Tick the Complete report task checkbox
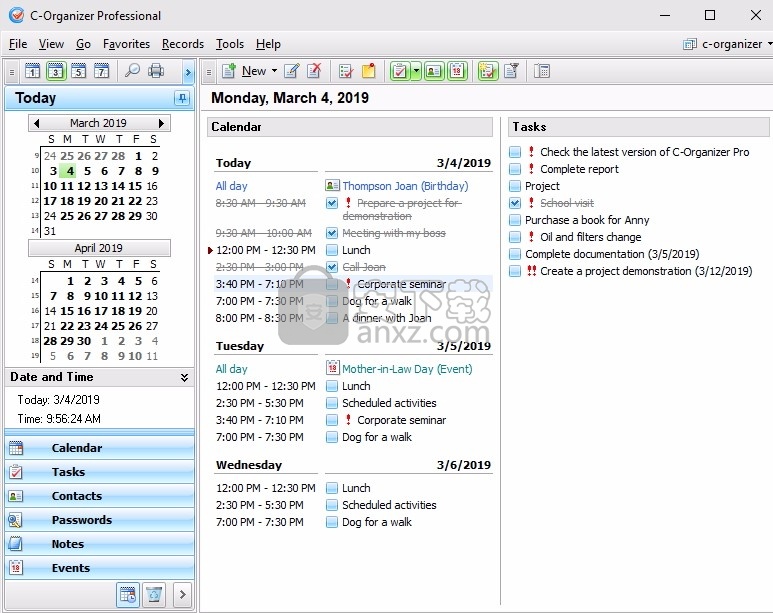This screenshot has height=613, width=773. click(514, 169)
